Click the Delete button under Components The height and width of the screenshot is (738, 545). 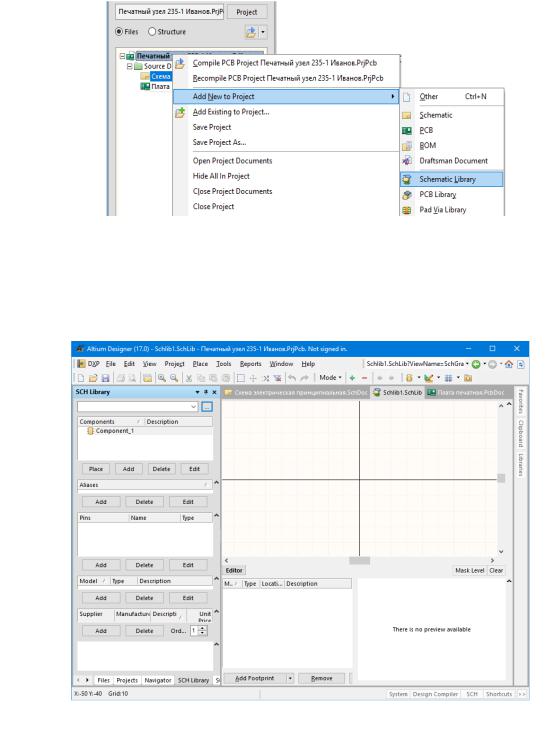pyautogui.click(x=161, y=469)
